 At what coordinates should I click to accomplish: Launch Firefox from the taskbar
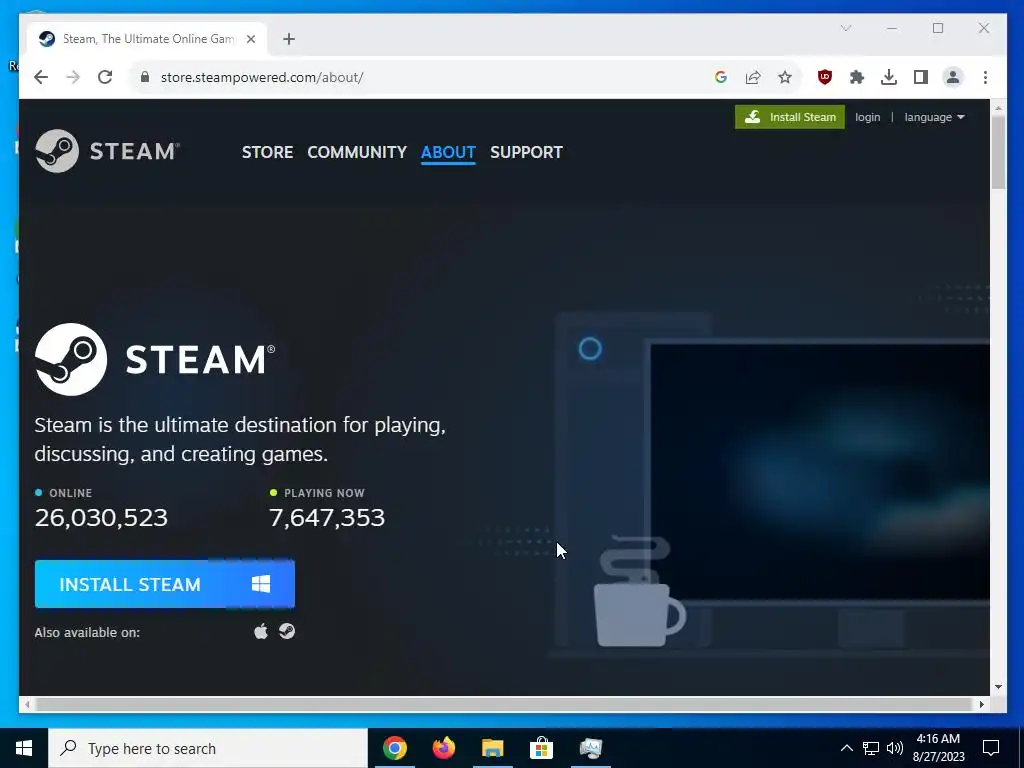click(444, 748)
